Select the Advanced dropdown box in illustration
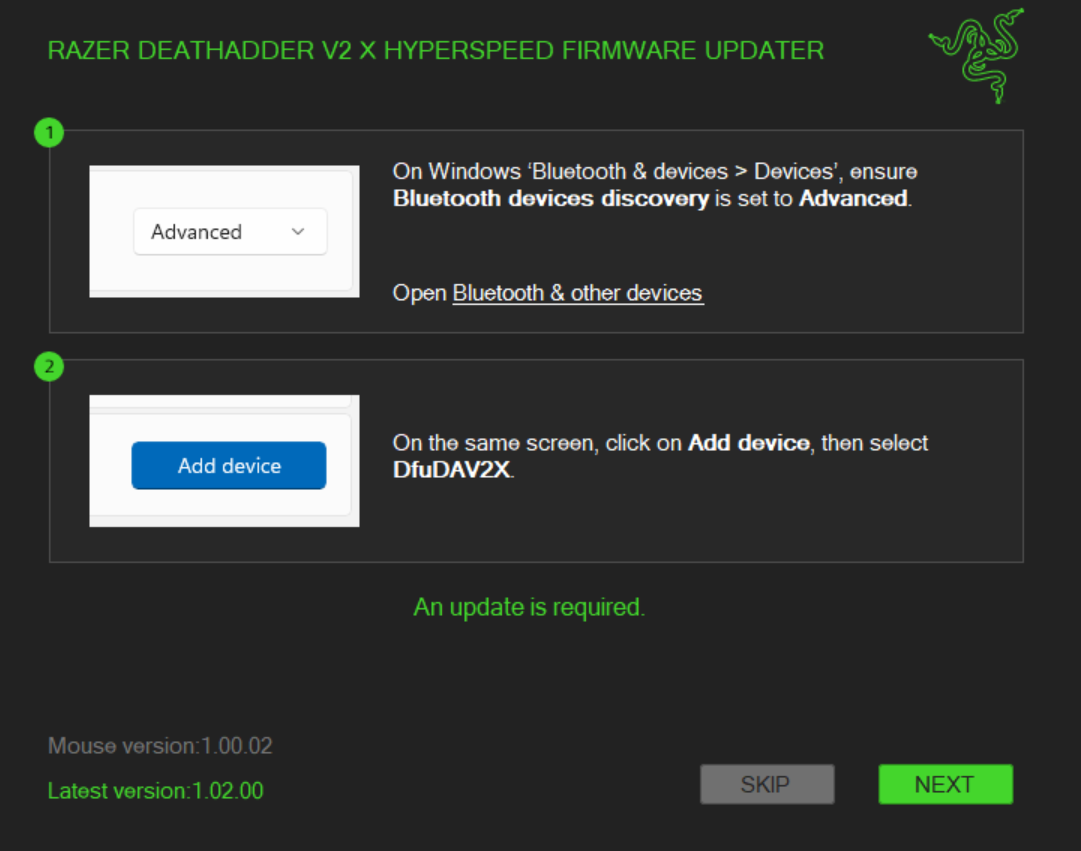 pyautogui.click(x=229, y=232)
